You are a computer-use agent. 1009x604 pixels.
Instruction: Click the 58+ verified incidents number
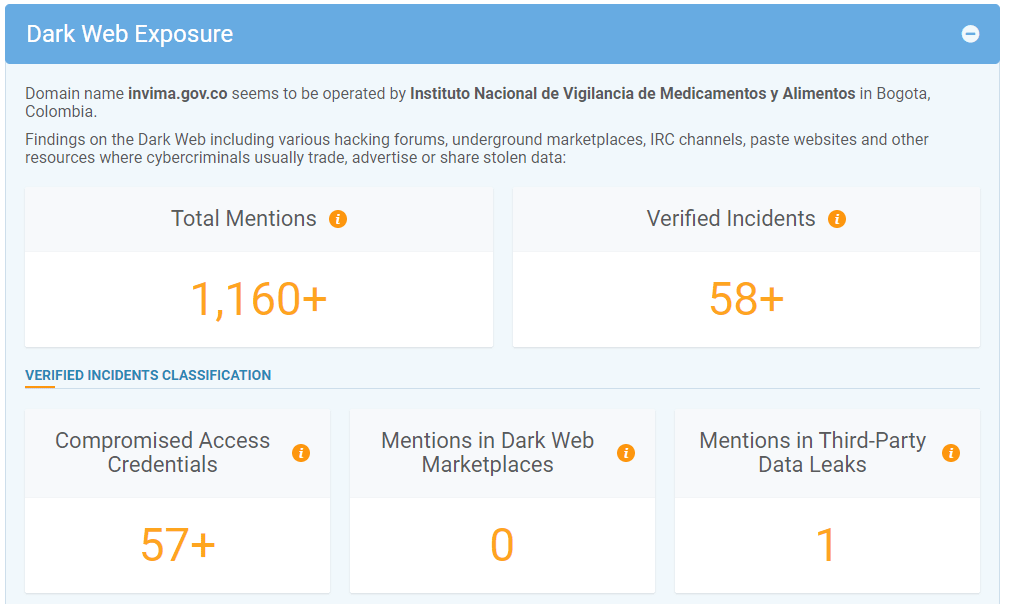click(x=746, y=299)
